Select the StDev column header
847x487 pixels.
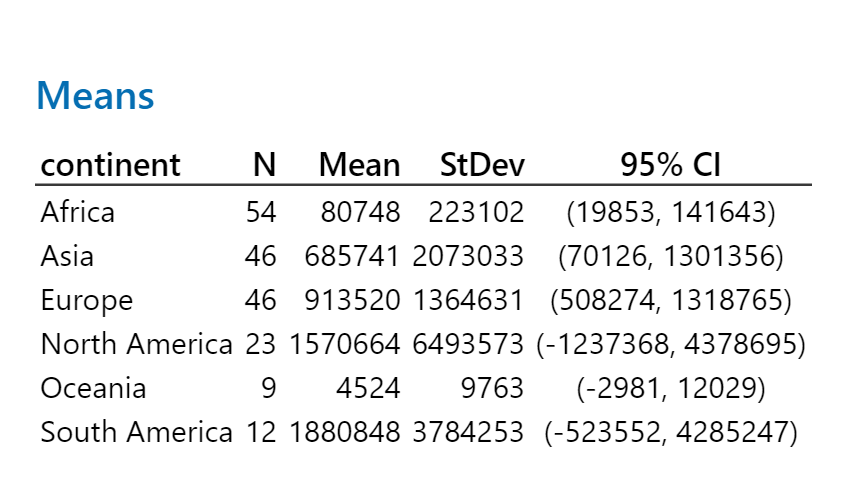click(x=482, y=165)
